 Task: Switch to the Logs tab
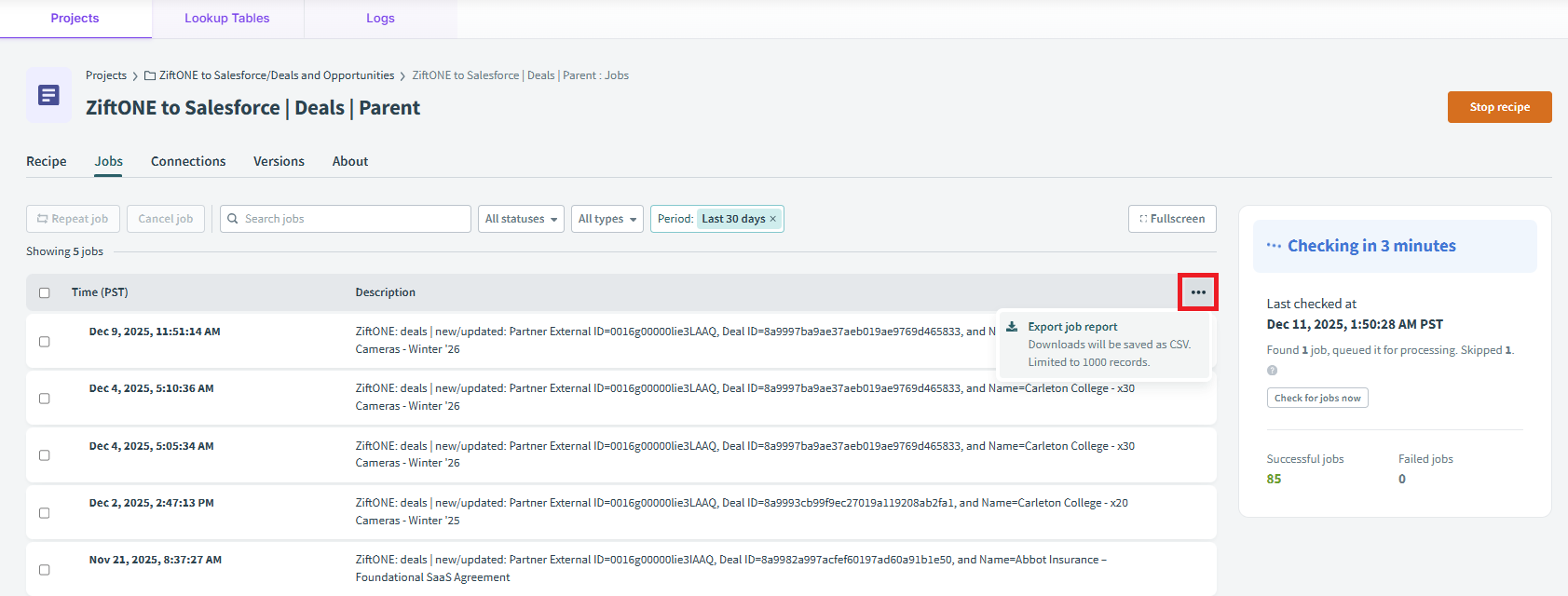click(x=380, y=19)
